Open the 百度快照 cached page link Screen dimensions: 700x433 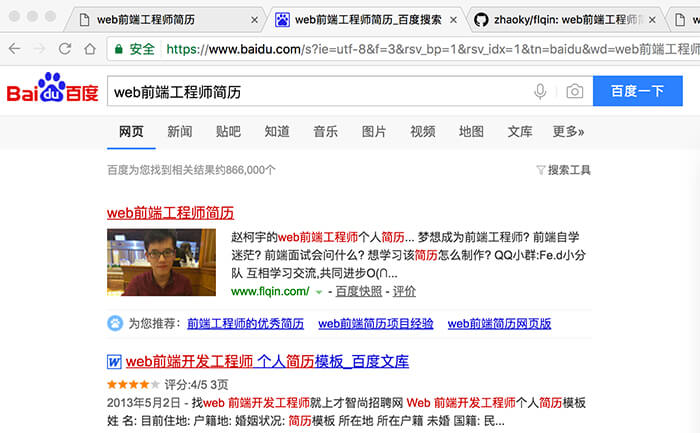pyautogui.click(x=359, y=291)
